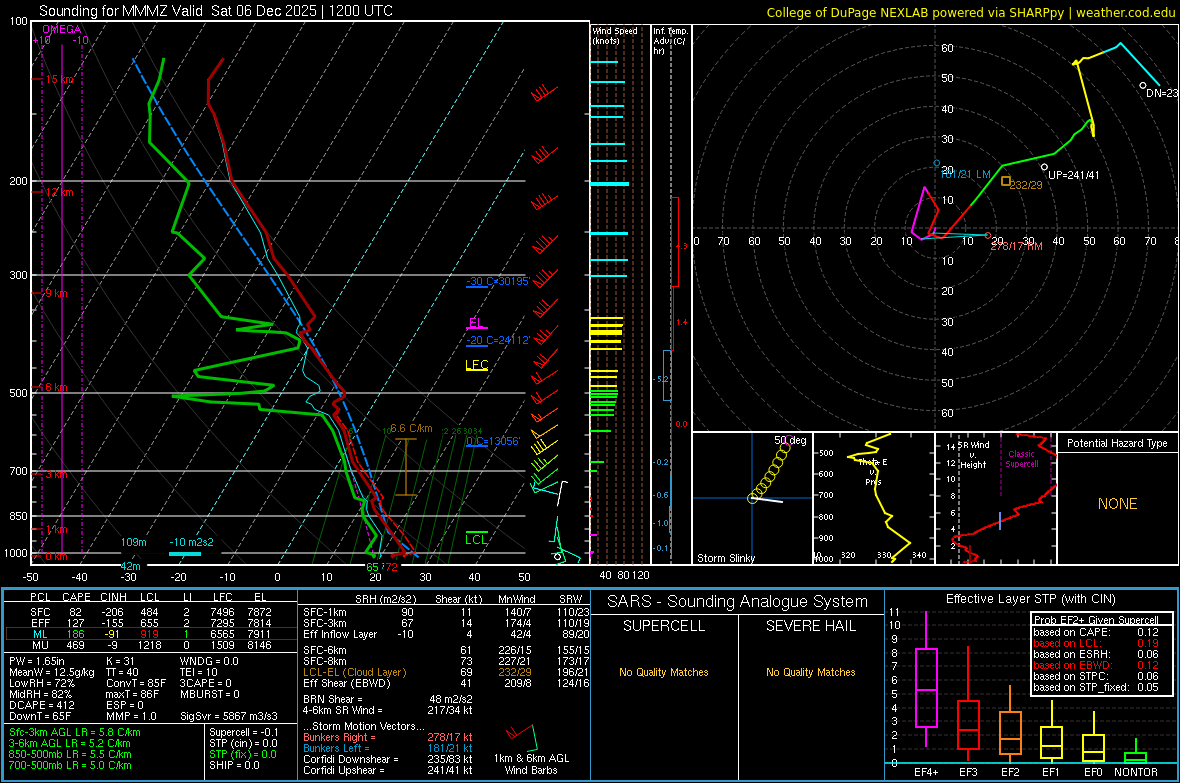Image resolution: width=1180 pixels, height=783 pixels.
Task: Click the magenta 'OMEGA' label
Action: pyautogui.click(x=62, y=29)
